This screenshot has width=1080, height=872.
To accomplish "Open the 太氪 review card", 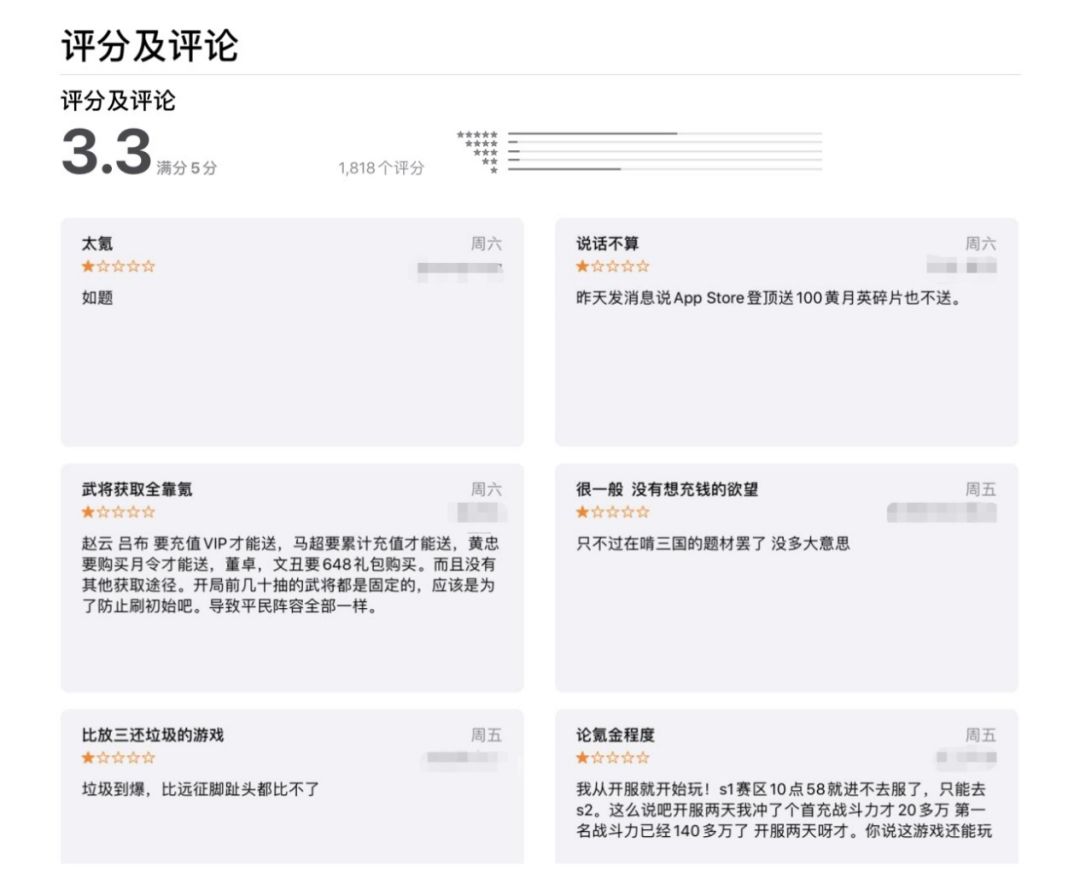I will [x=292, y=332].
